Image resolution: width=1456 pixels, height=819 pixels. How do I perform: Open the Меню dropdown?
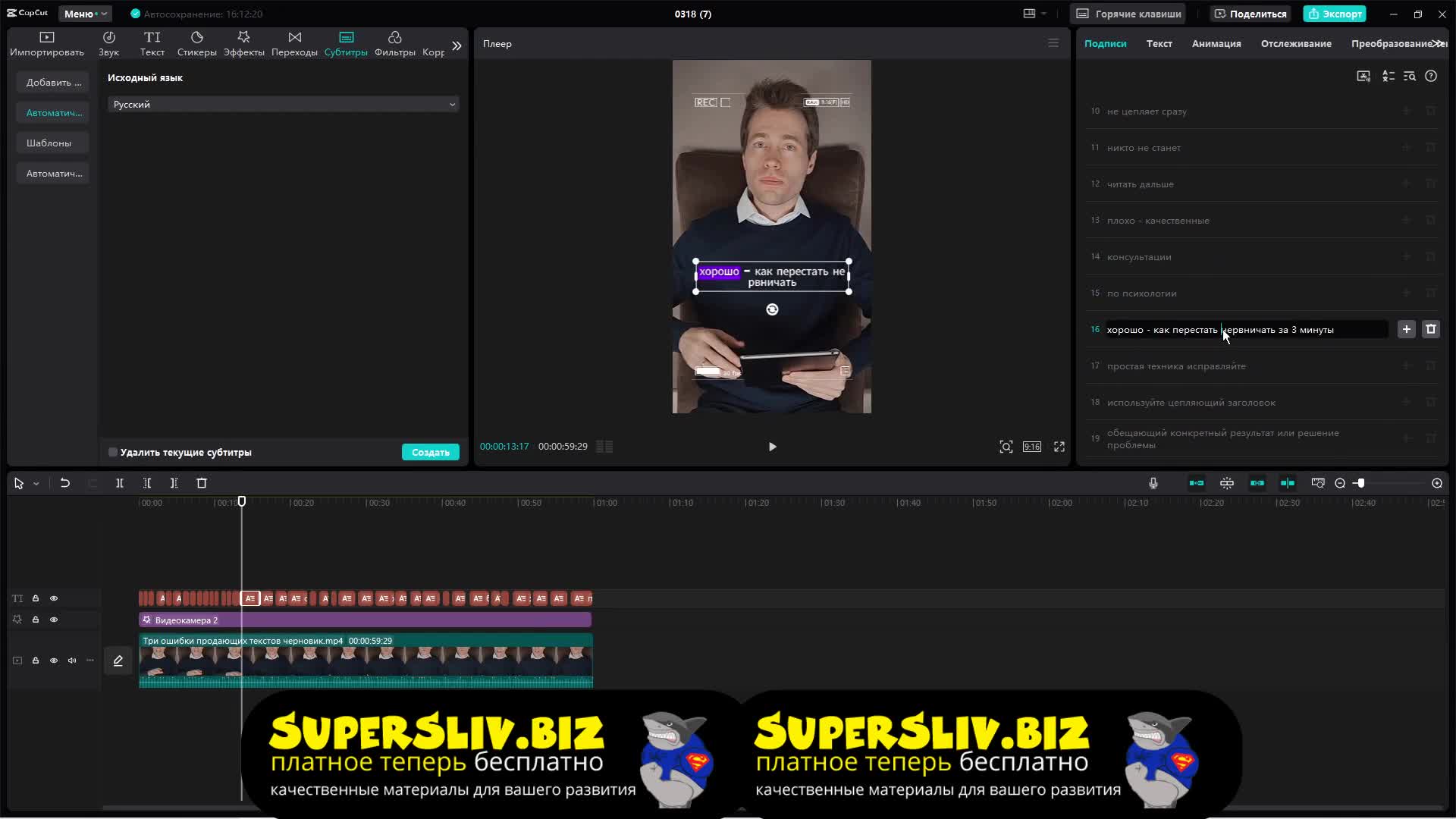85,14
